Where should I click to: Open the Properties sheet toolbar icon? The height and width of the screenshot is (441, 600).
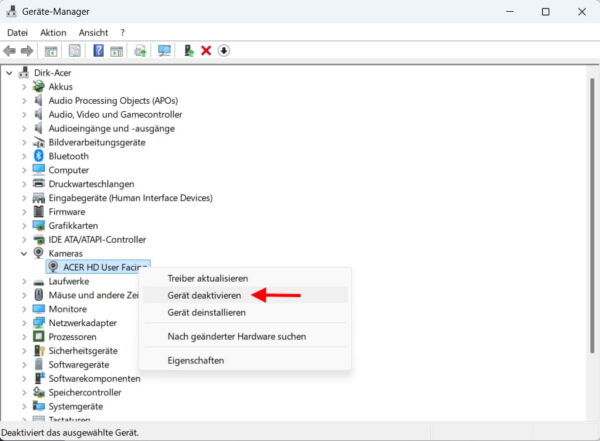click(75, 51)
